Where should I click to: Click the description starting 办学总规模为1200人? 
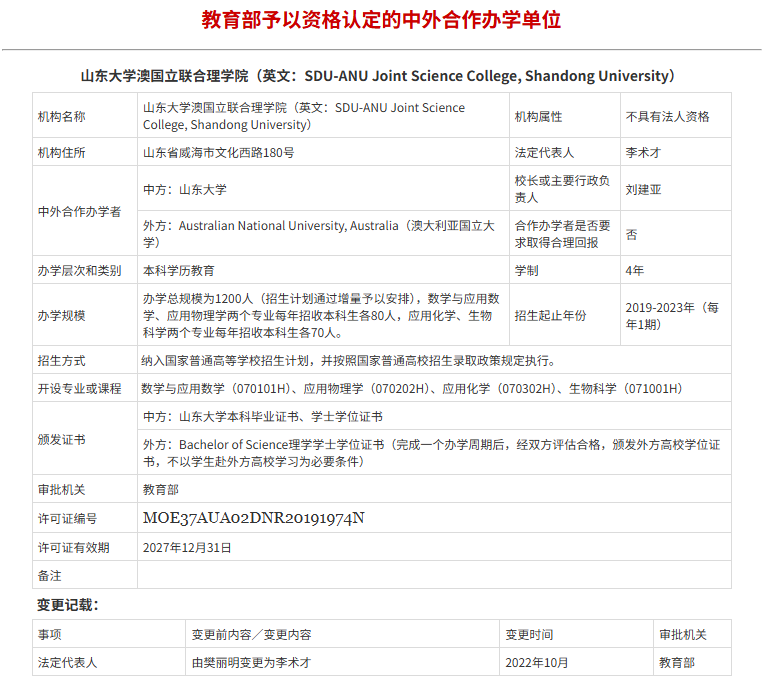pyautogui.click(x=321, y=316)
